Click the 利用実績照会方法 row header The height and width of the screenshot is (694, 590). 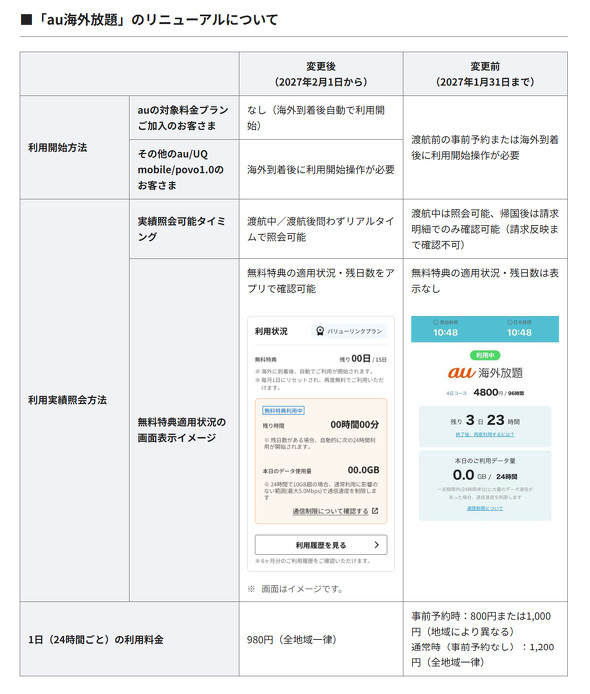click(x=75, y=400)
